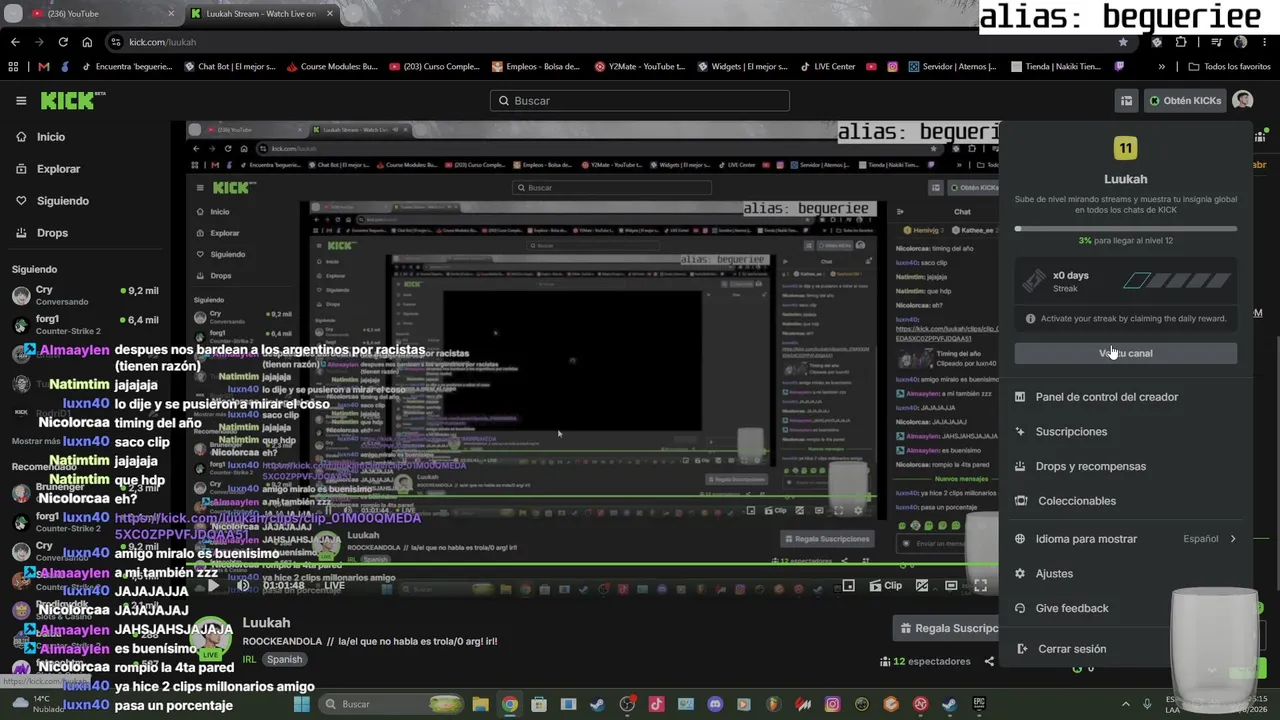Open Chrome from the taskbar
Viewport: 1280px width, 720px height.
510,704
